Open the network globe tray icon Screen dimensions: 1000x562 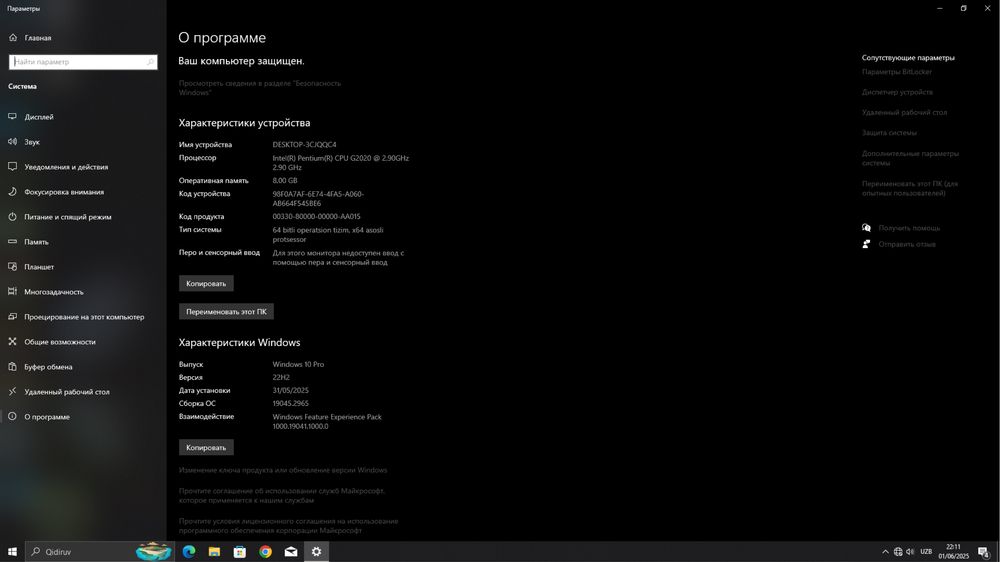[898, 552]
